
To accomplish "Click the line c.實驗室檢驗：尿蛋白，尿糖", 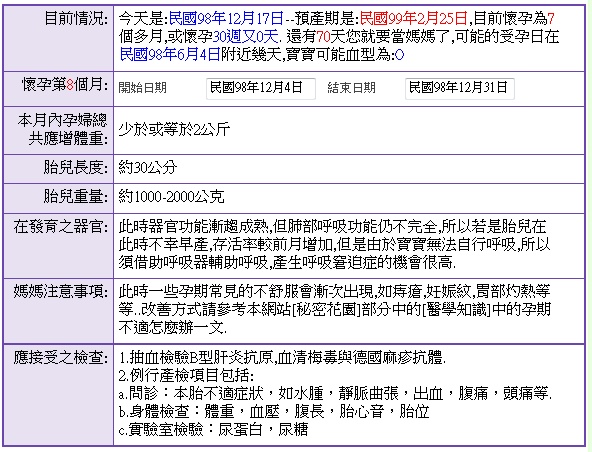I will [213, 430].
